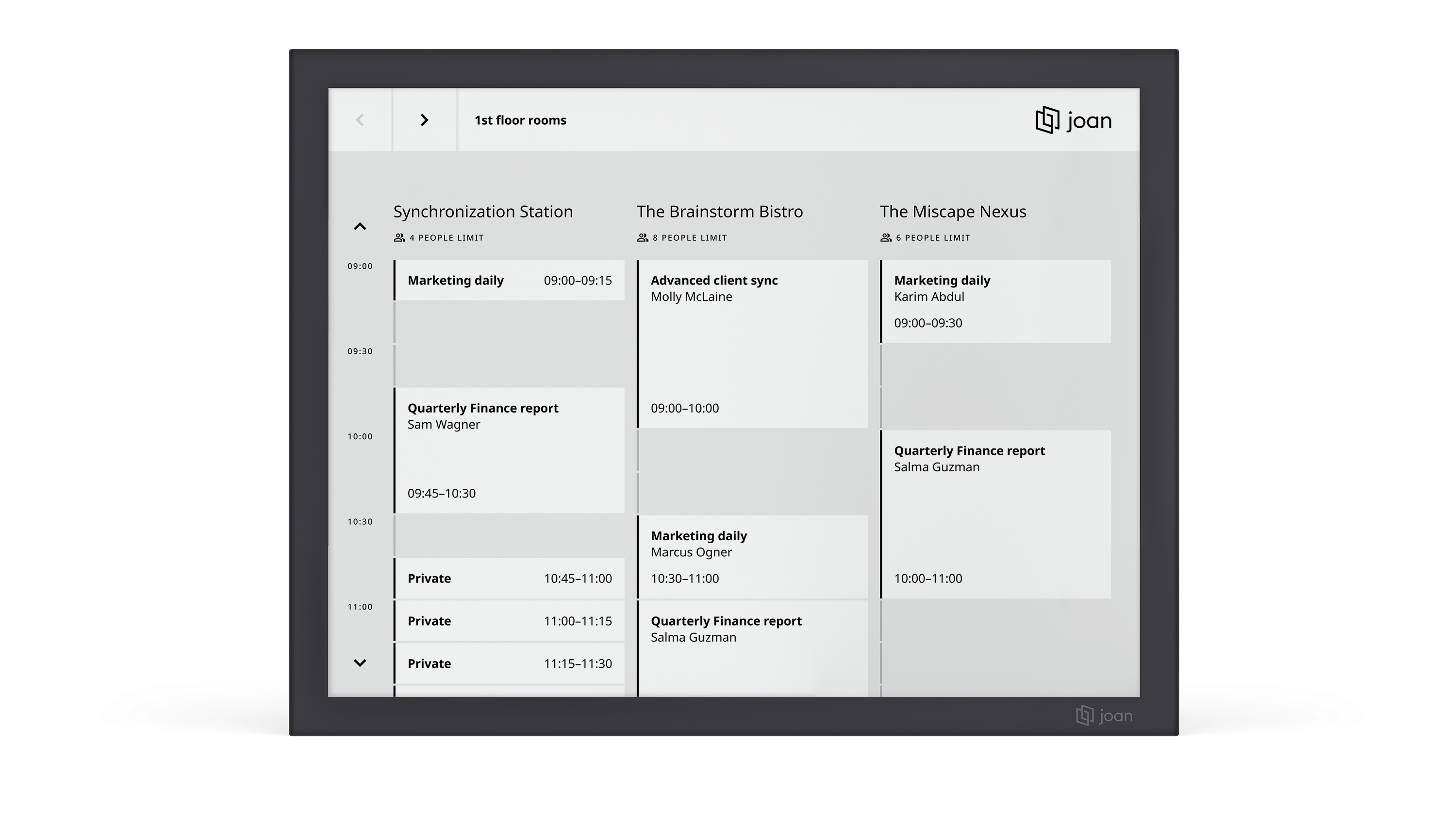Click 8 PEOPLE LIMIT label
1456x813 pixels.
690,238
